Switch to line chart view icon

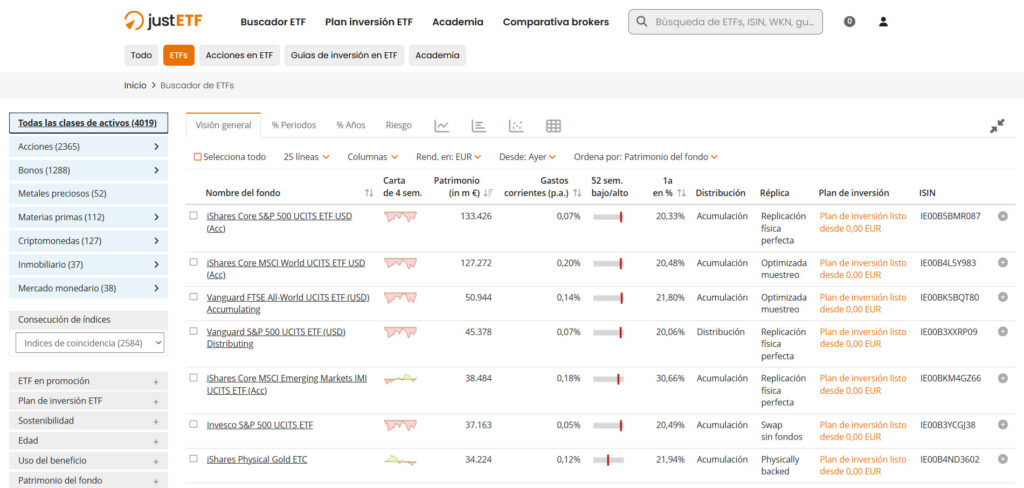pos(442,126)
